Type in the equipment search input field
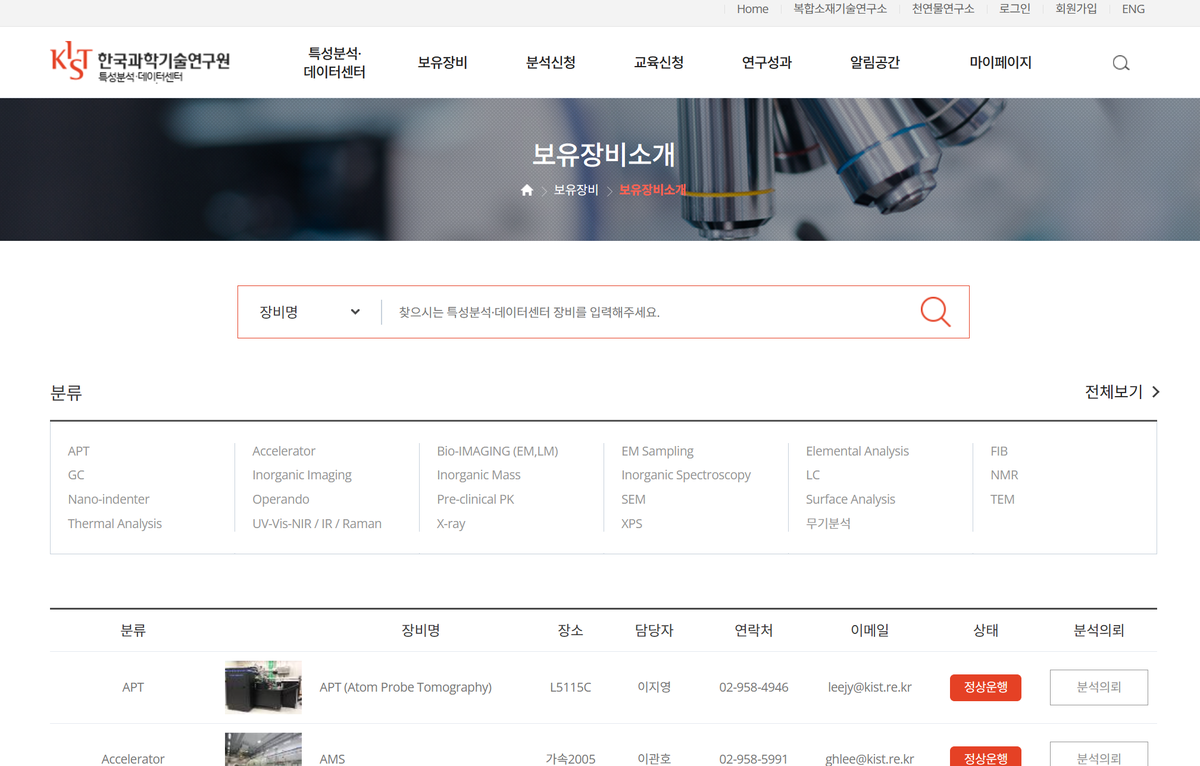Screen dimensions: 1200x766 [x=650, y=312]
